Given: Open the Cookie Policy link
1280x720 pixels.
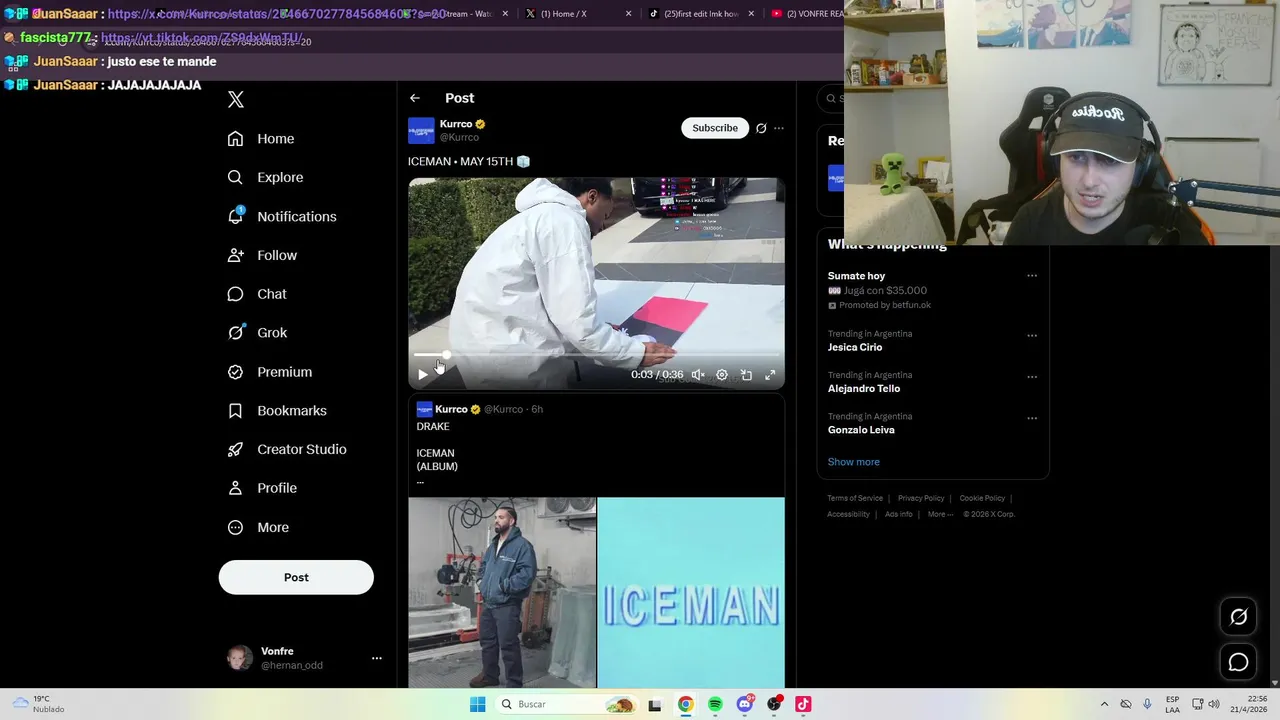Looking at the screenshot, I should [982, 498].
